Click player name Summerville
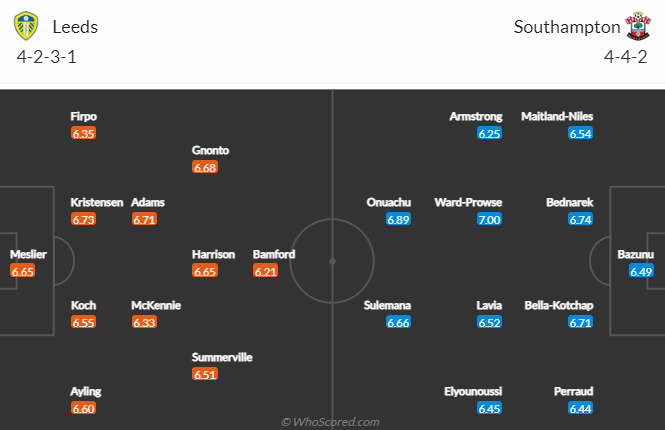 pos(222,357)
